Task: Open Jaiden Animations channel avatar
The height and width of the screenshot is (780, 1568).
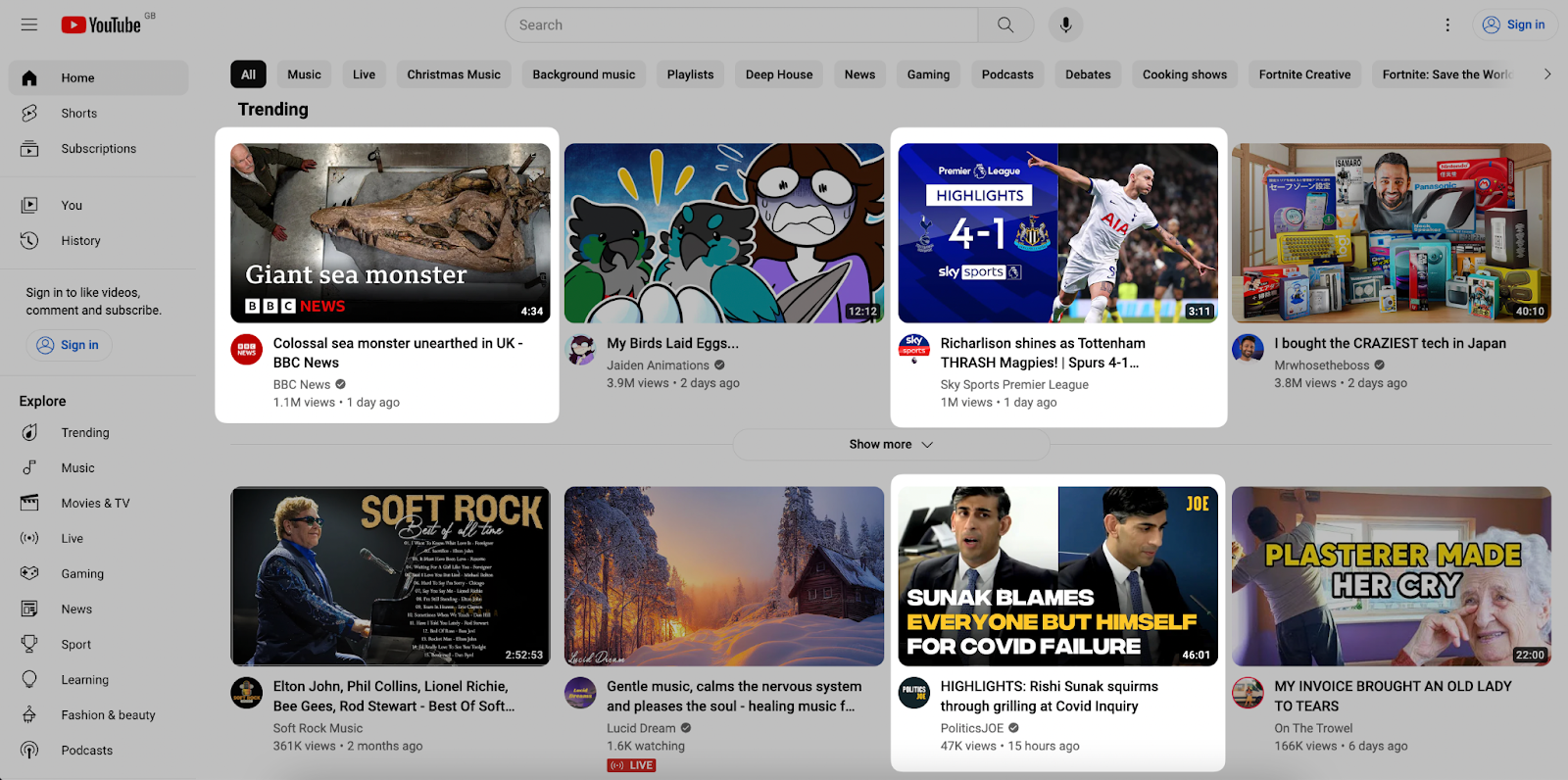Action: tap(580, 350)
